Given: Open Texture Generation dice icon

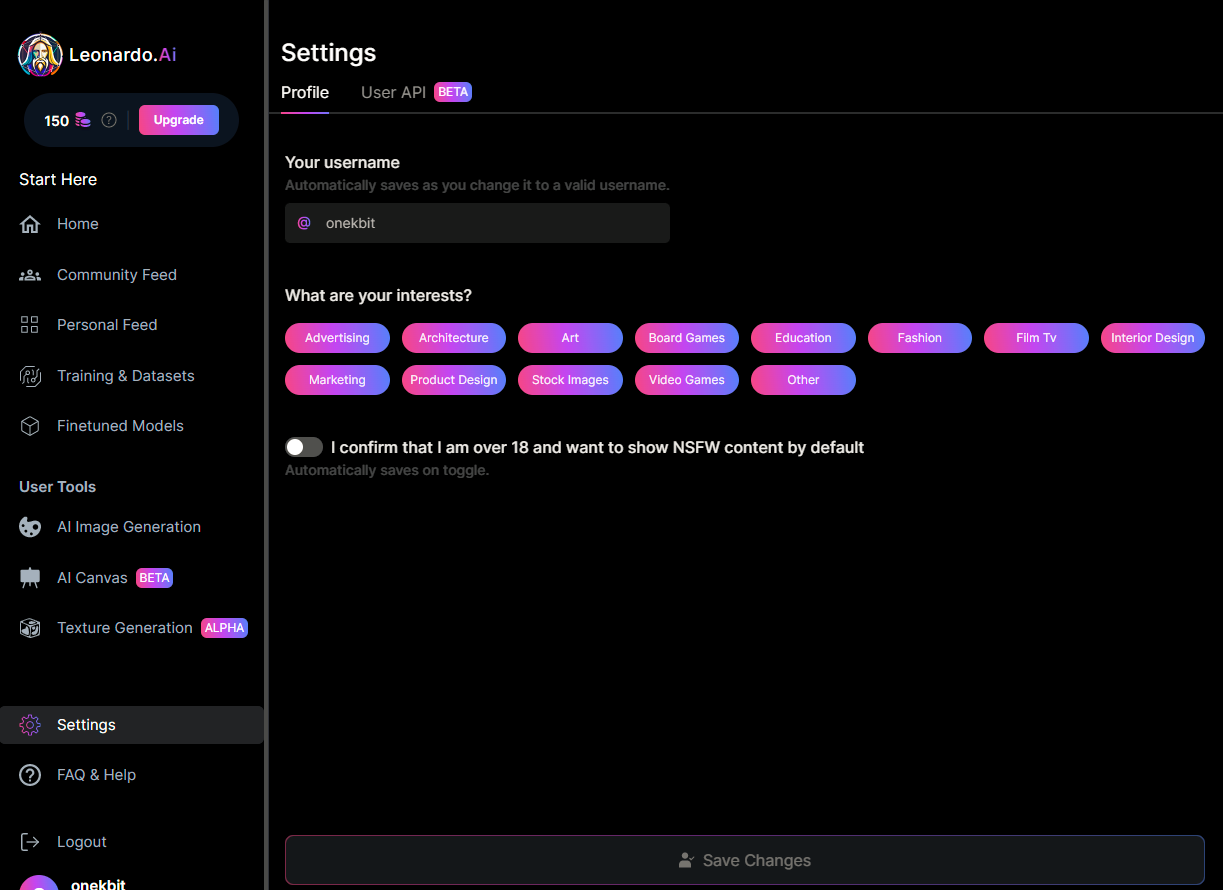Looking at the screenshot, I should (30, 628).
